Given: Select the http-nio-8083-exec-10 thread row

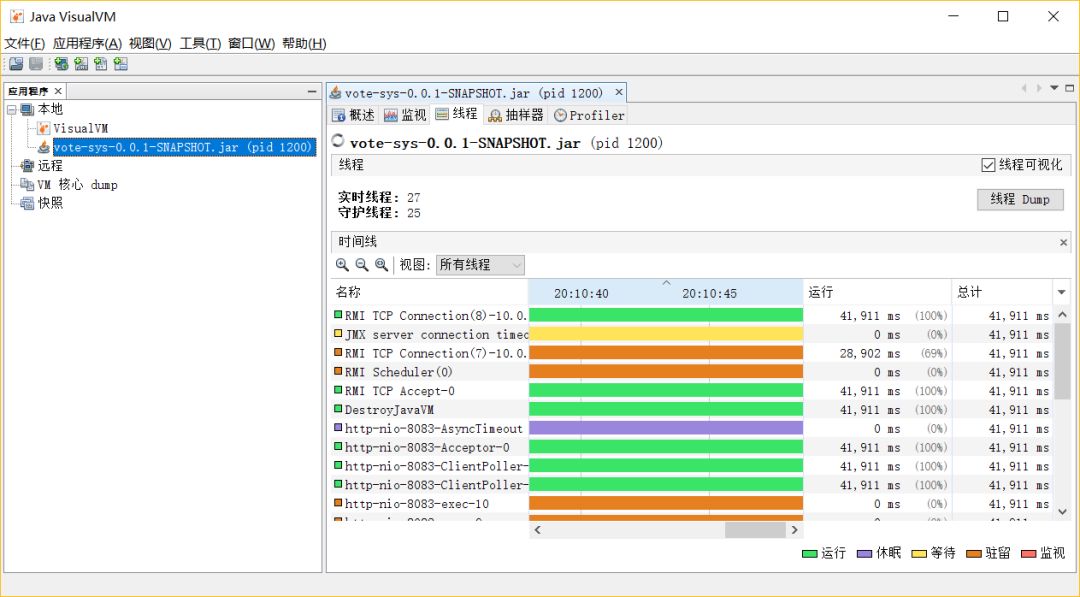Looking at the screenshot, I should [692, 504].
